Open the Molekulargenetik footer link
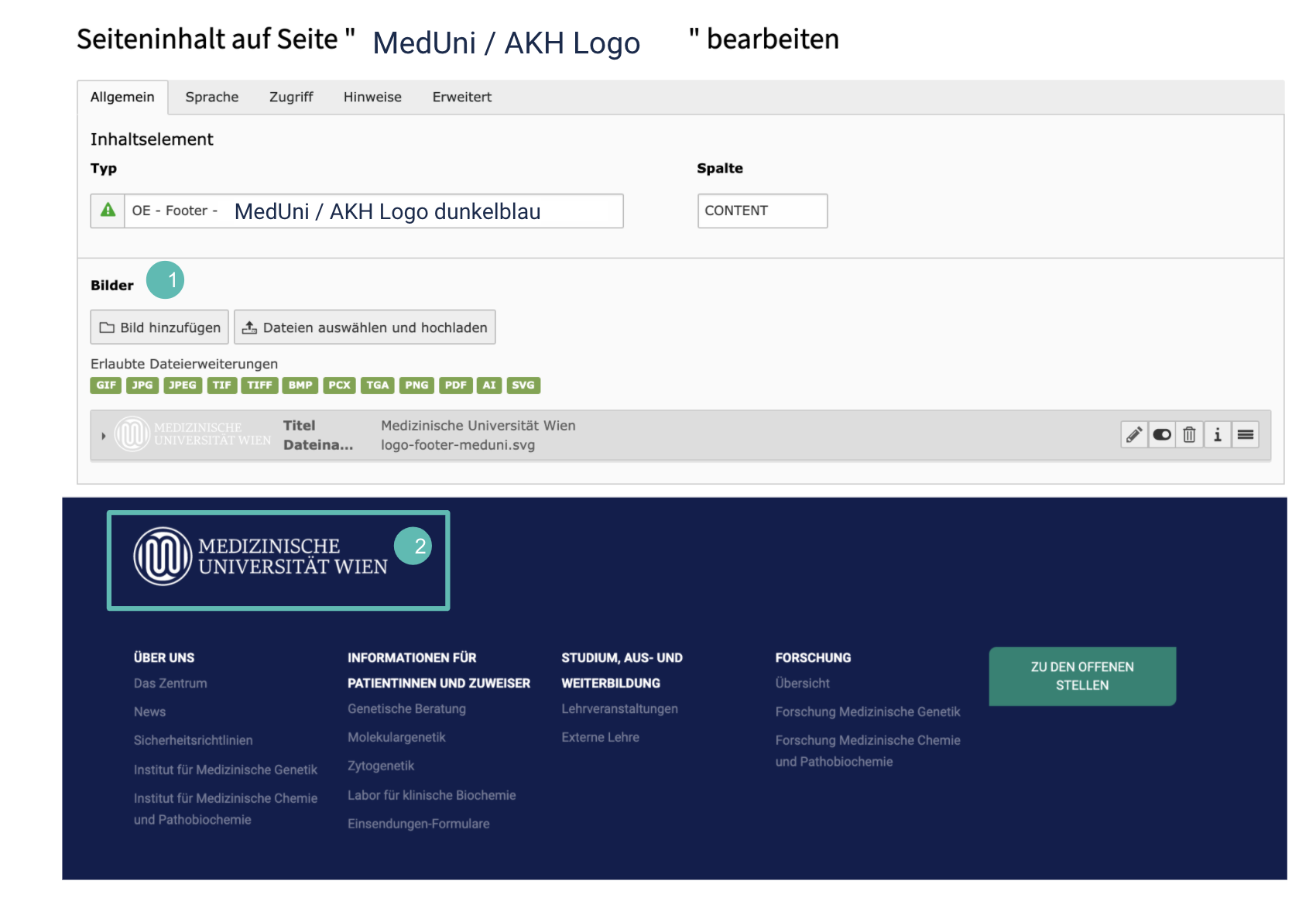1316x898 pixels. tap(396, 738)
